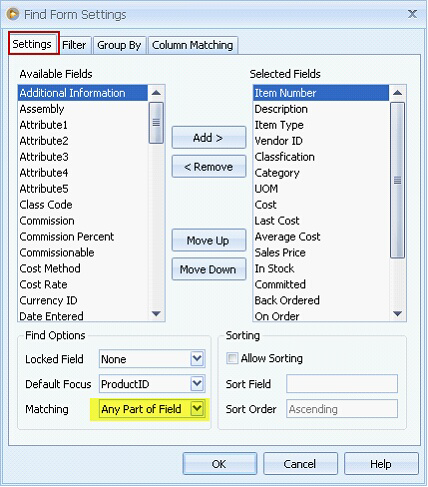Confirm with the OK button
This screenshot has height=487, width=428.
pos(220,464)
